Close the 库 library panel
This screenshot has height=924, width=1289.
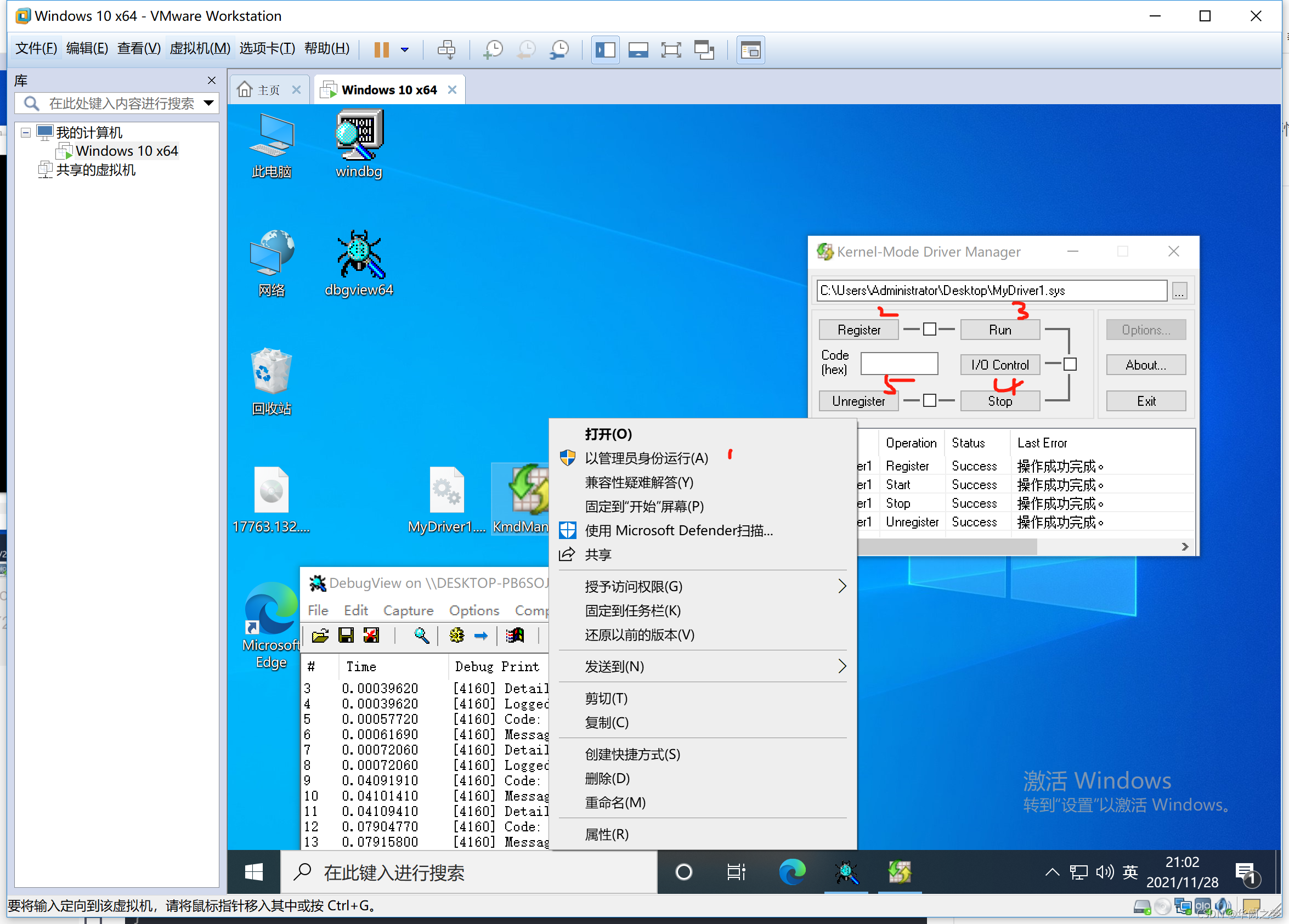click(x=211, y=81)
